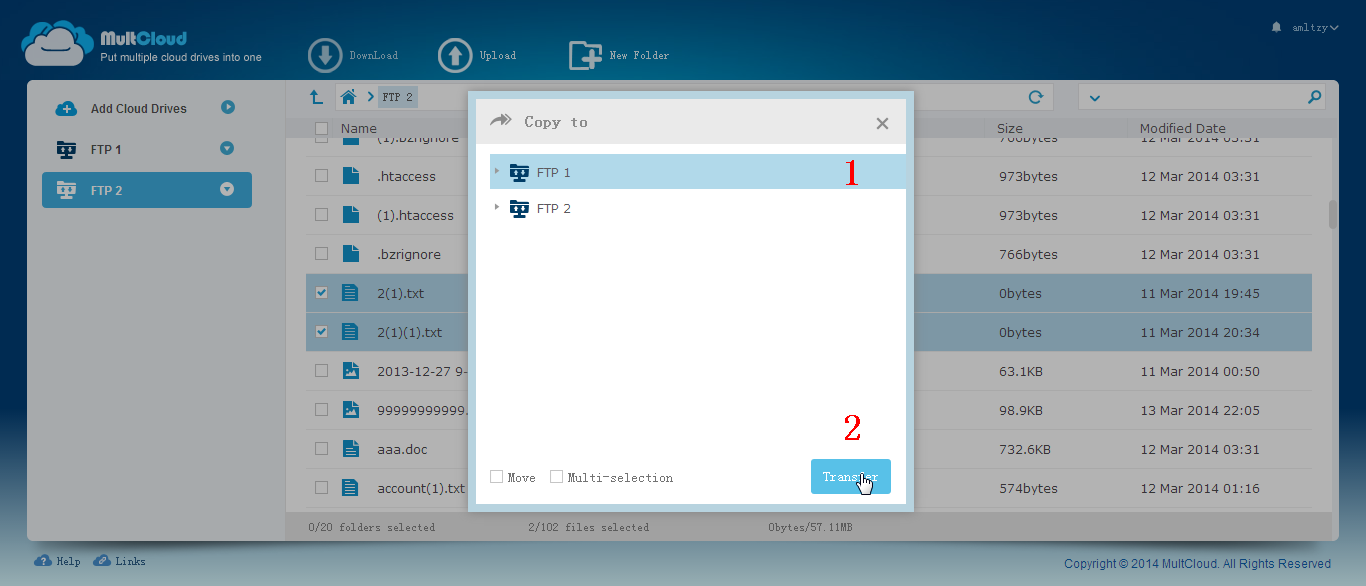Click the .htaccess file name
Screen dimensions: 1366x586
(x=406, y=176)
